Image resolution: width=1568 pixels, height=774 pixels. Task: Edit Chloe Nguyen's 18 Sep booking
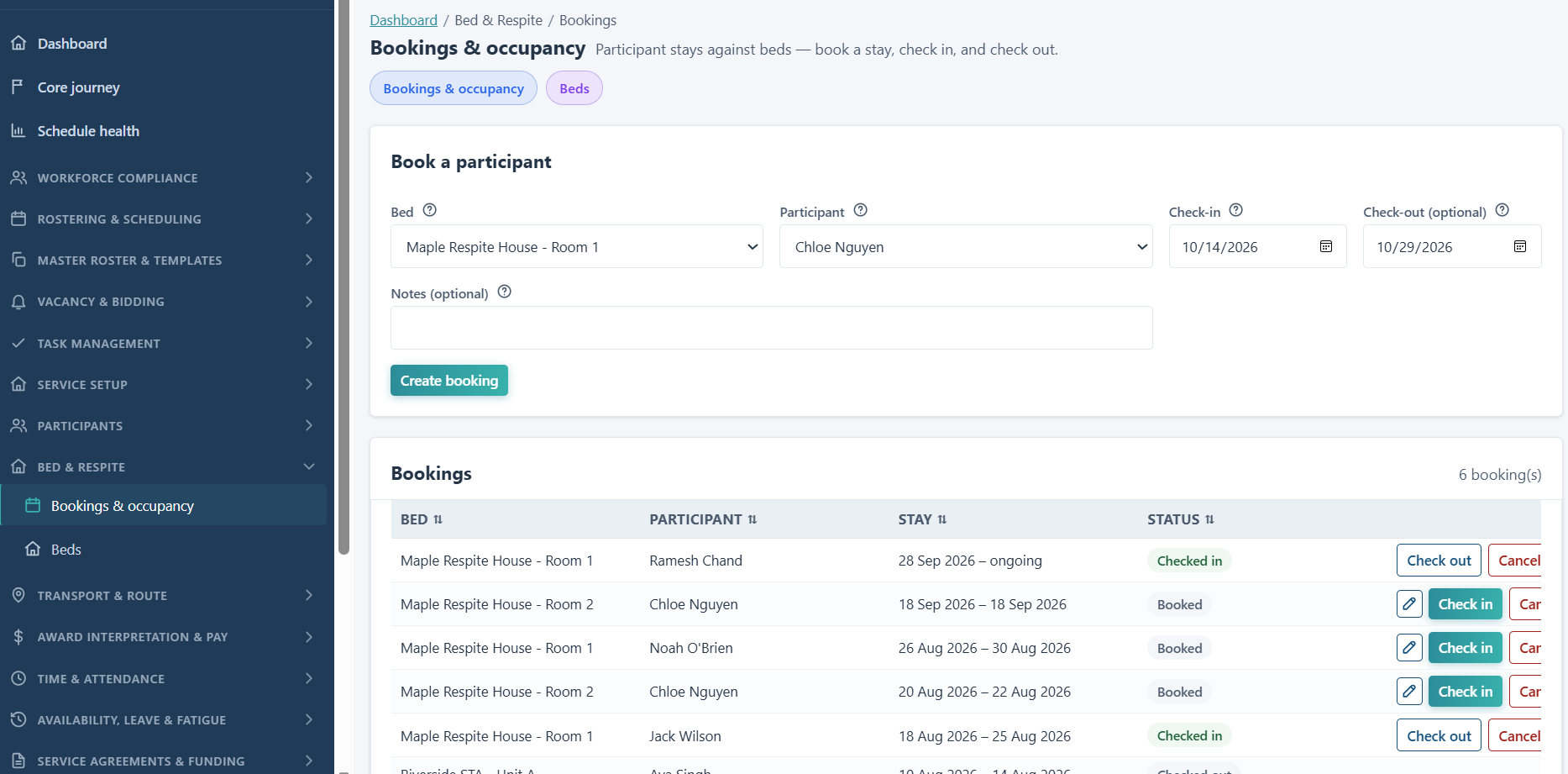(x=1409, y=603)
